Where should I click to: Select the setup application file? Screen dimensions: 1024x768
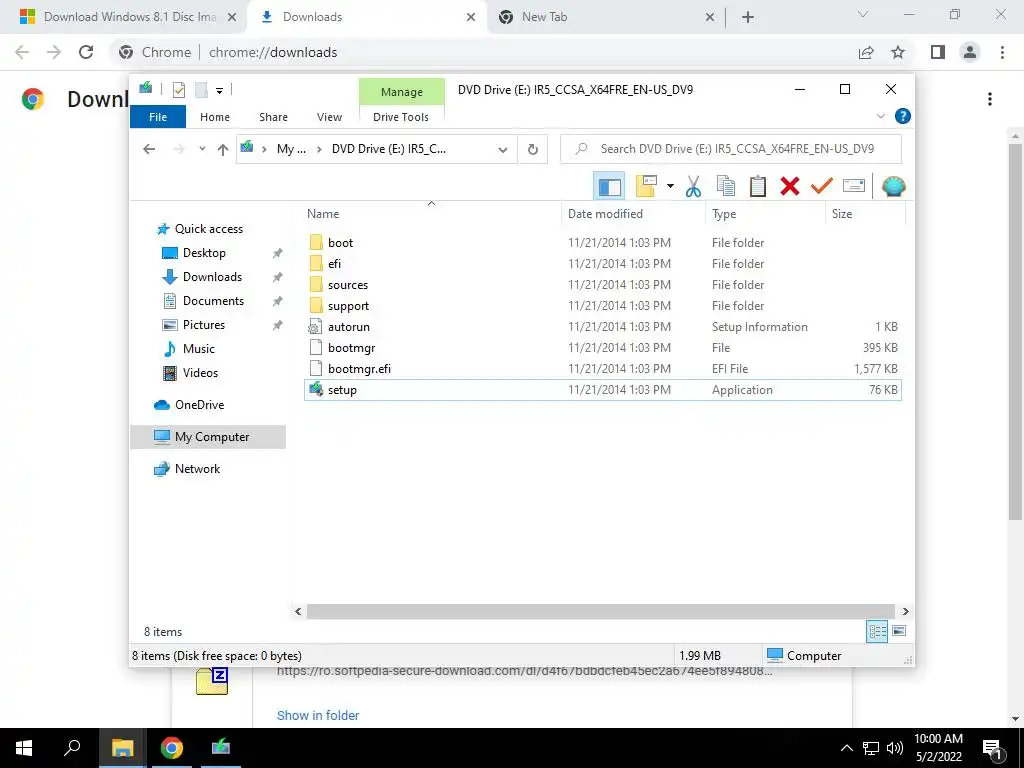pyautogui.click(x=342, y=390)
